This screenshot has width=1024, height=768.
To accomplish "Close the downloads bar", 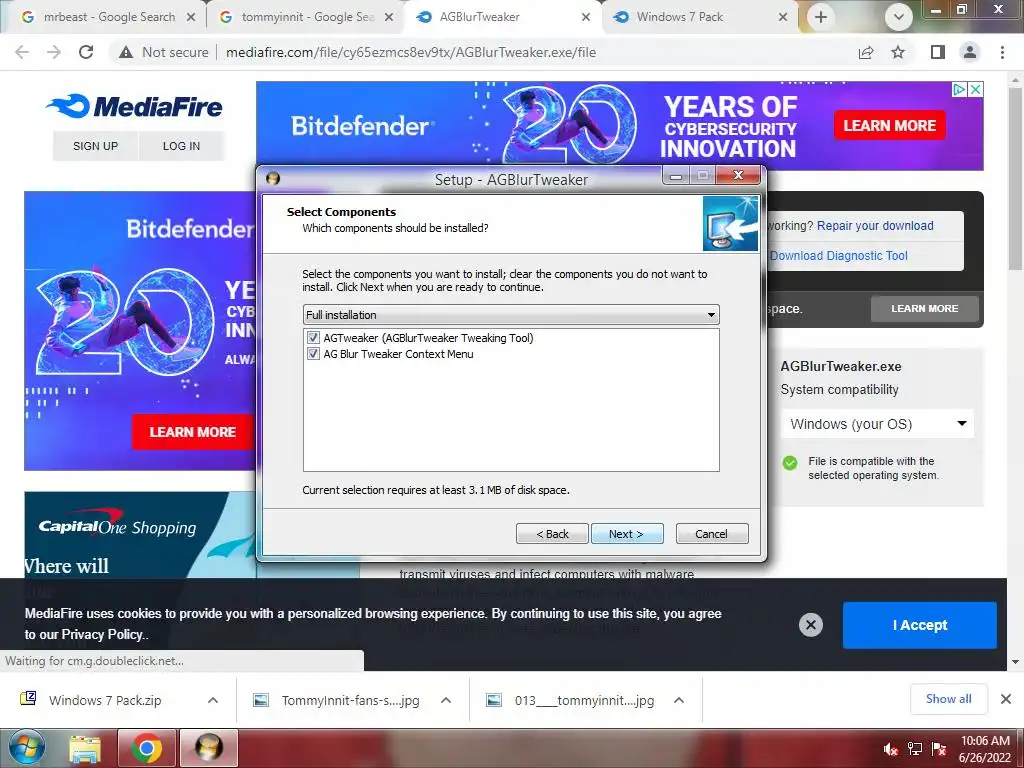I will click(x=1006, y=699).
